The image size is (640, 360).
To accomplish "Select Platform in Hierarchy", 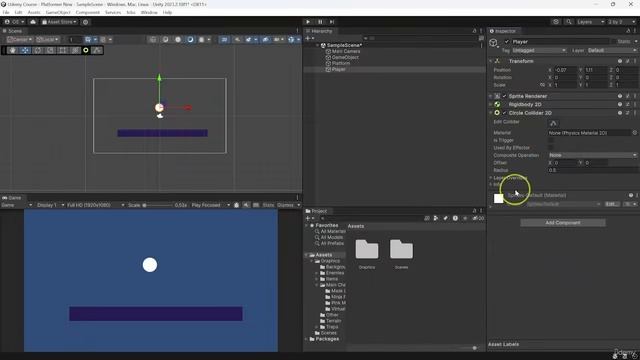I will click(341, 63).
